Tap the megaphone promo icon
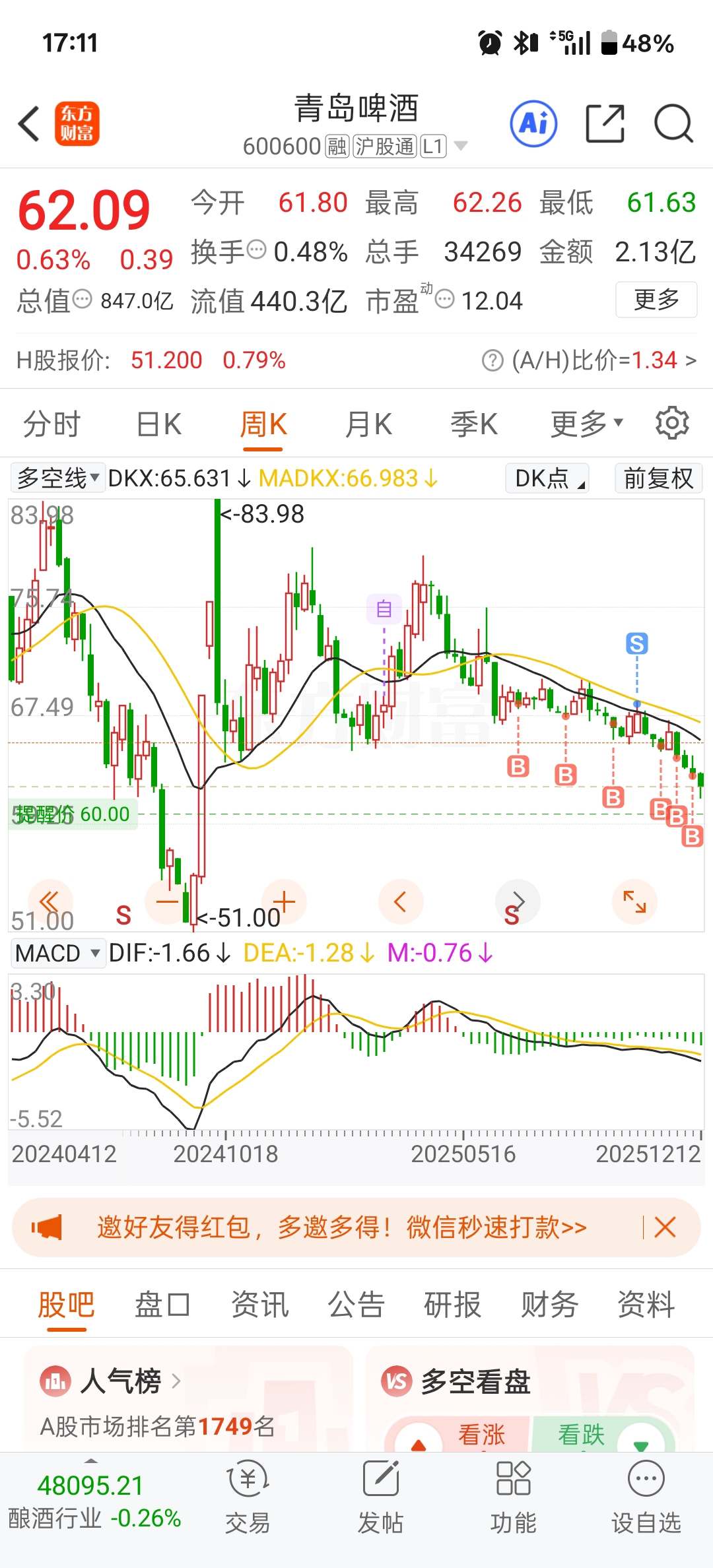 pos(47,1227)
